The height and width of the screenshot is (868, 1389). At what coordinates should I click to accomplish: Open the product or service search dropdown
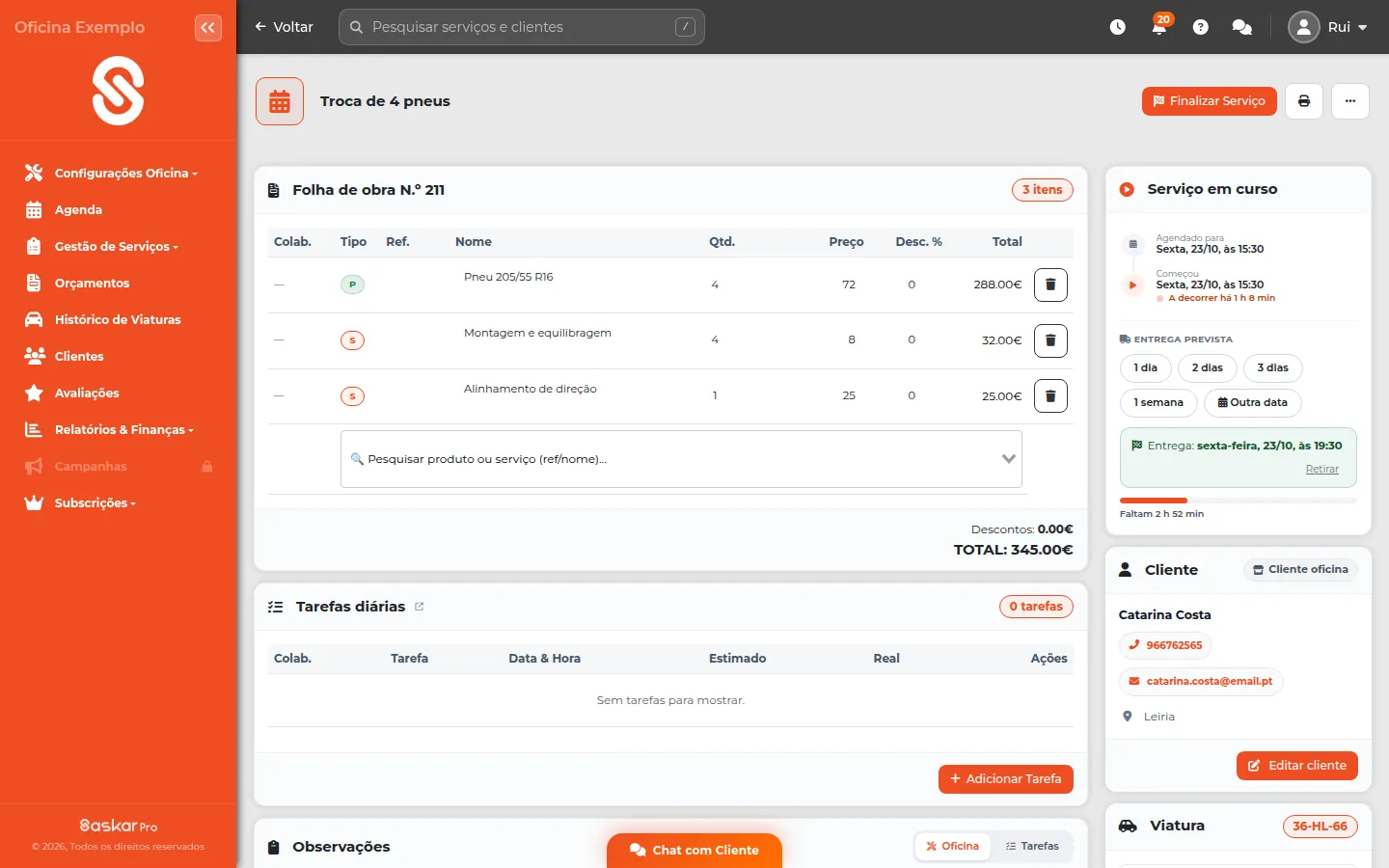tap(681, 459)
